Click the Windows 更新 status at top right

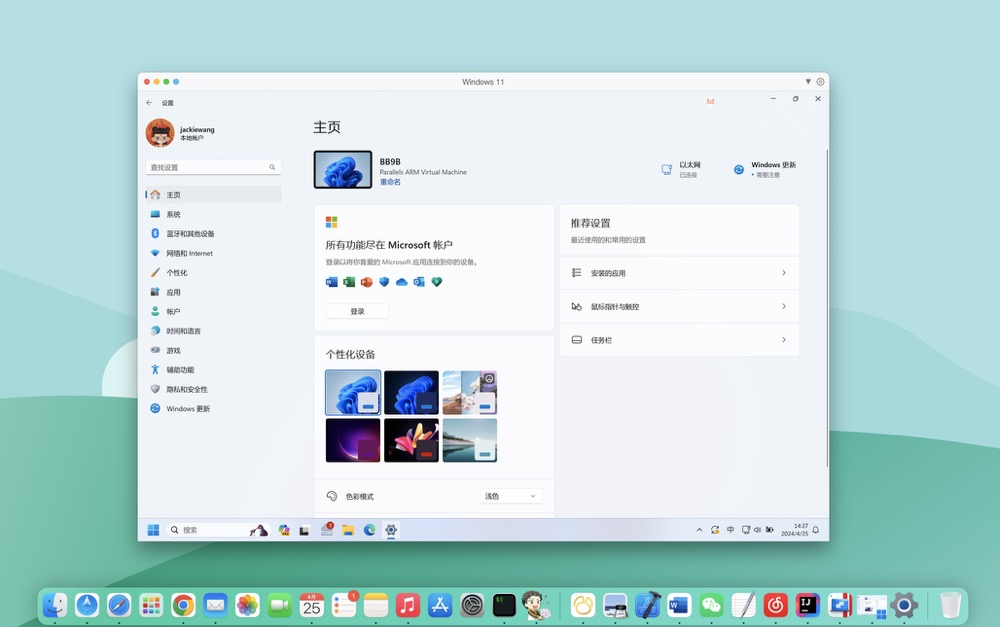click(x=766, y=169)
